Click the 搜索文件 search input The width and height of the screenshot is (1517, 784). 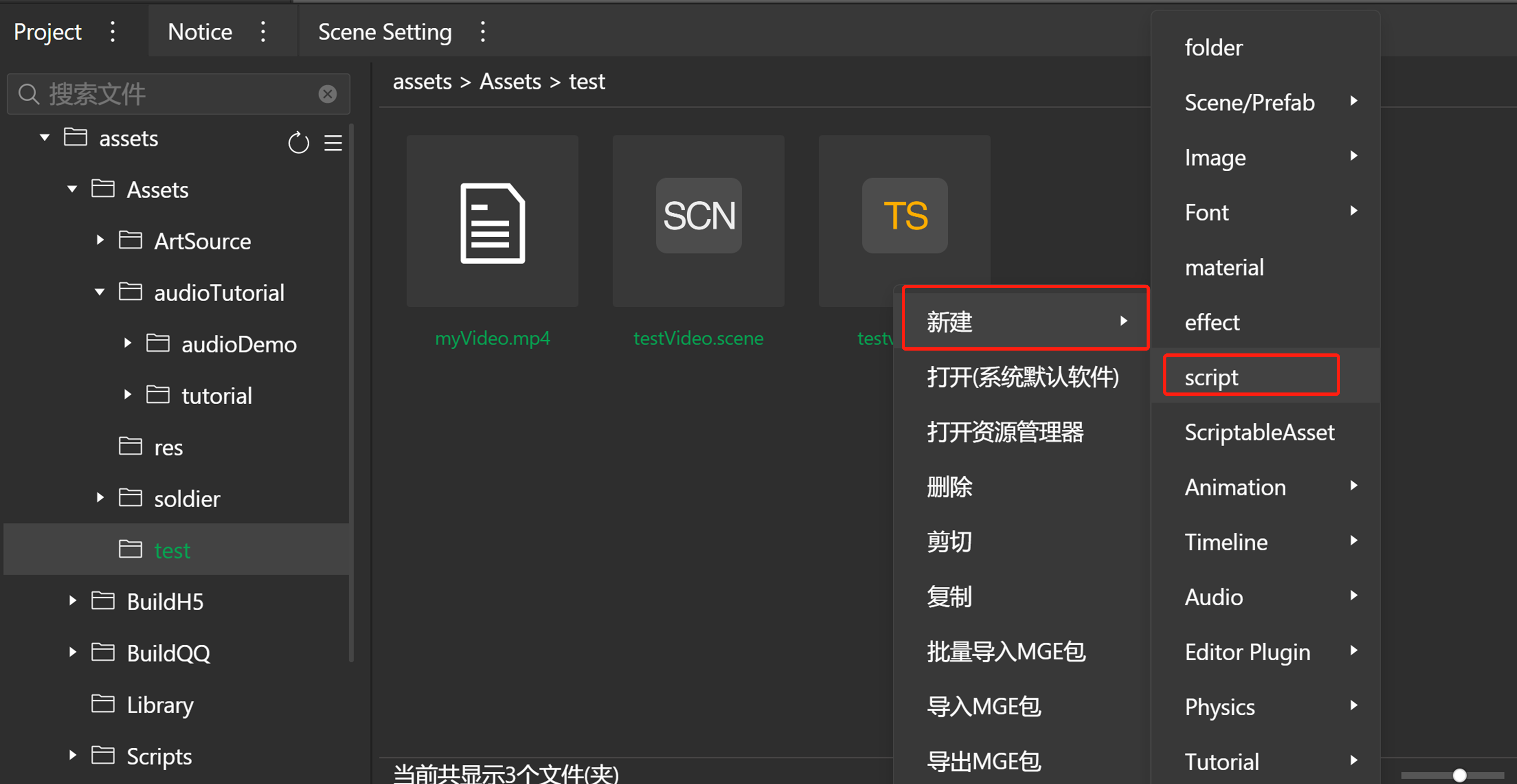177,94
